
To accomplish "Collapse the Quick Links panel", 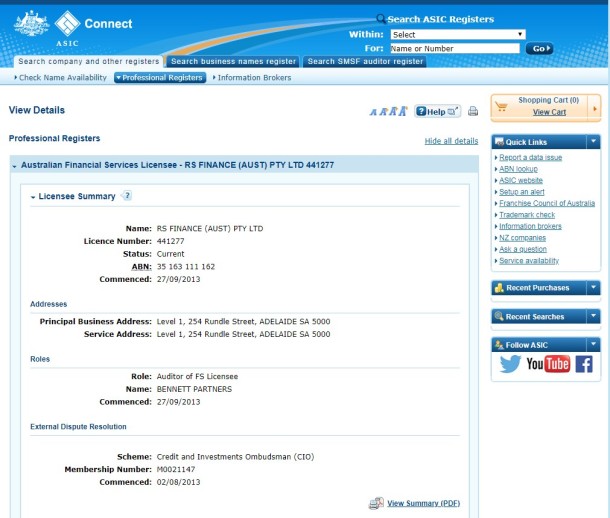I will click(593, 142).
